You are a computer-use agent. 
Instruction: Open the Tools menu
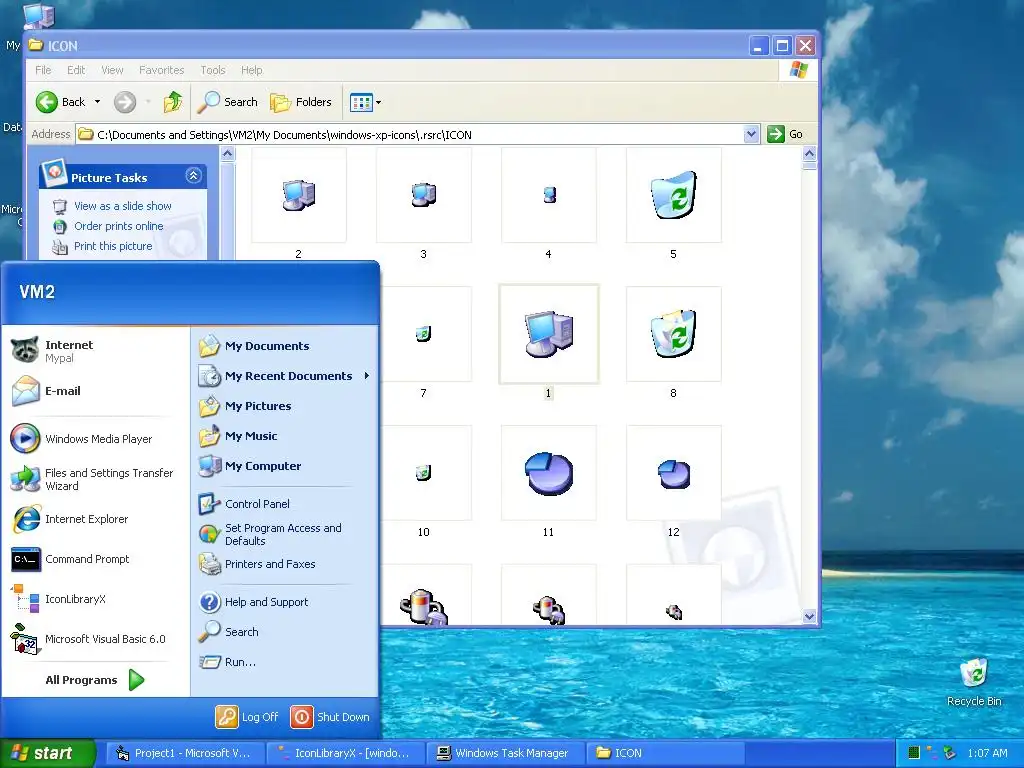(213, 70)
